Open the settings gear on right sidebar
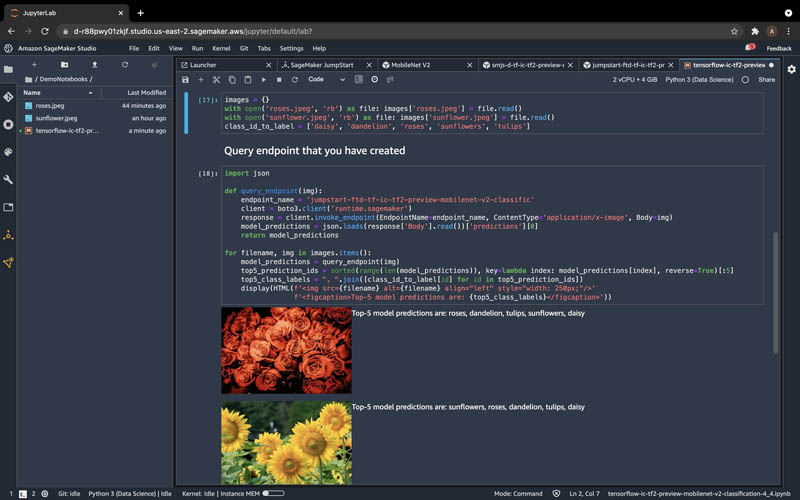 791,69
